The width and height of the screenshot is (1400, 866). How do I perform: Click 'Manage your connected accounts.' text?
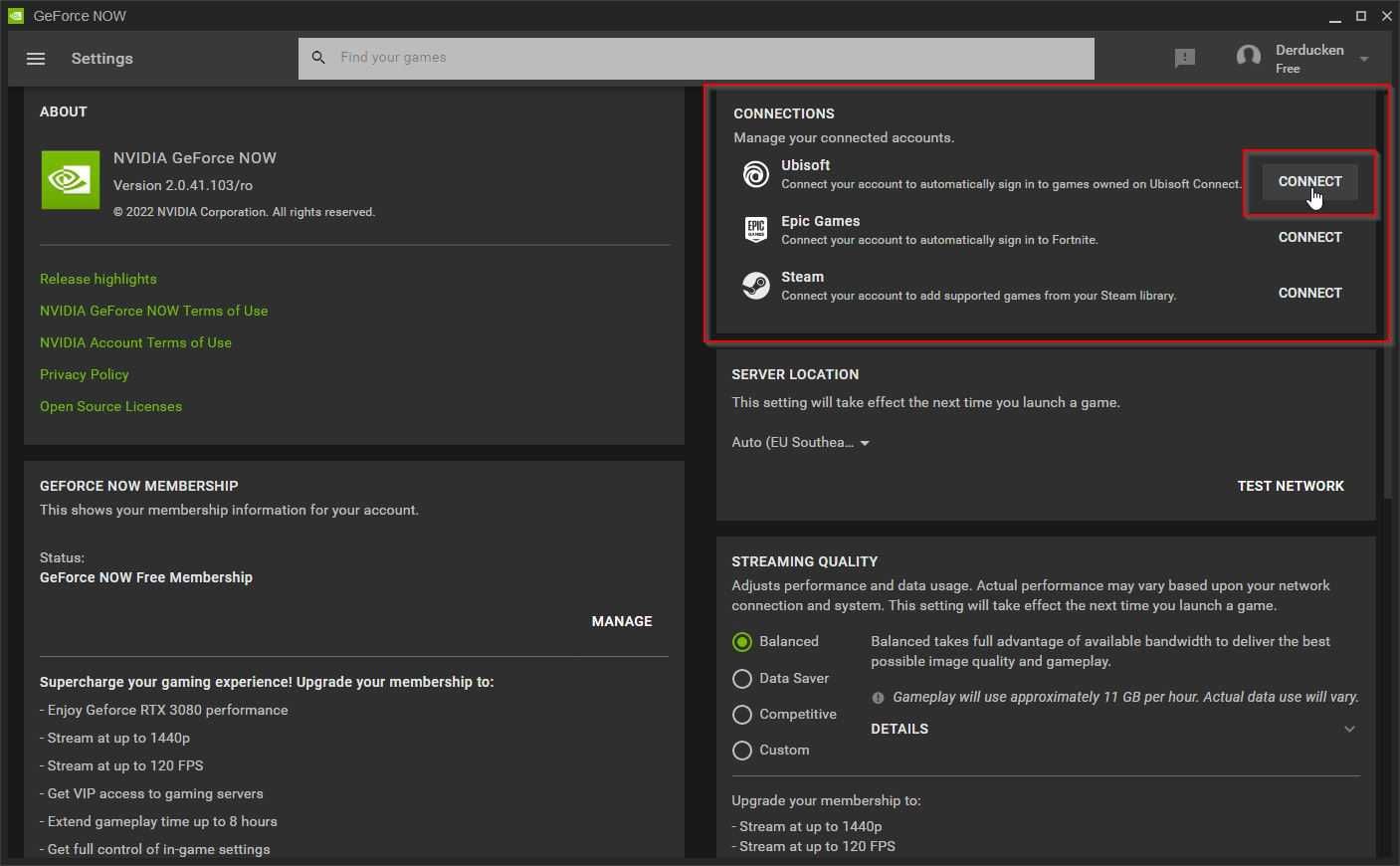click(844, 138)
